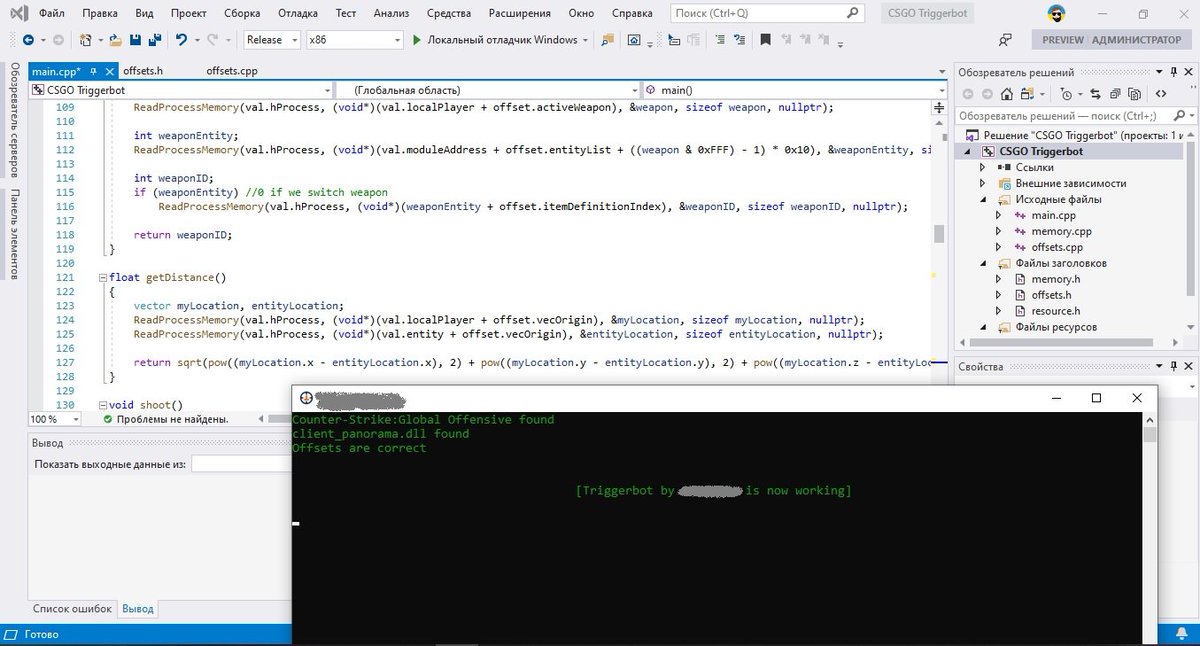Viewport: 1200px width, 646px height.
Task: Open the Отладка menu
Action: click(298, 14)
